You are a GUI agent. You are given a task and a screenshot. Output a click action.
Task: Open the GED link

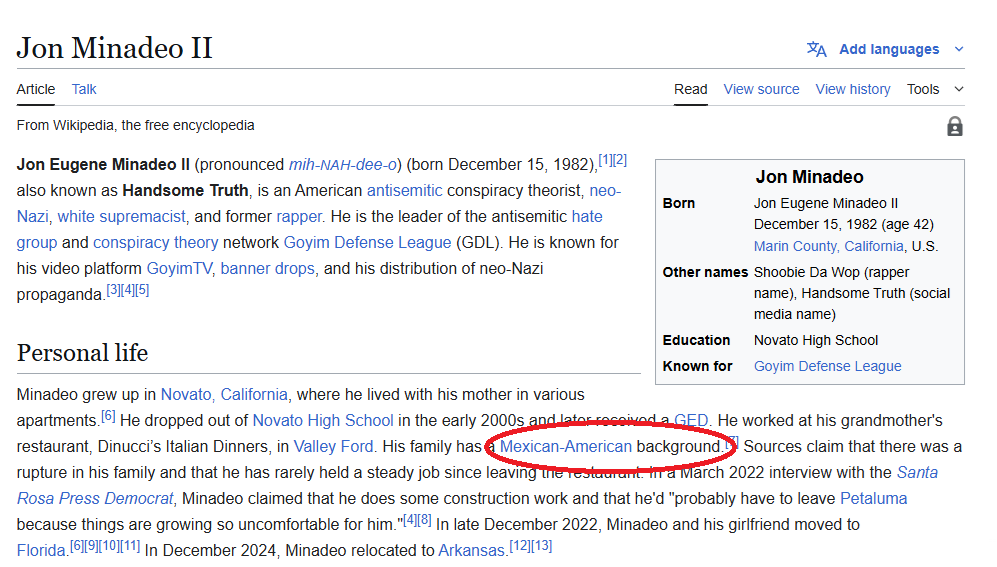[691, 421]
